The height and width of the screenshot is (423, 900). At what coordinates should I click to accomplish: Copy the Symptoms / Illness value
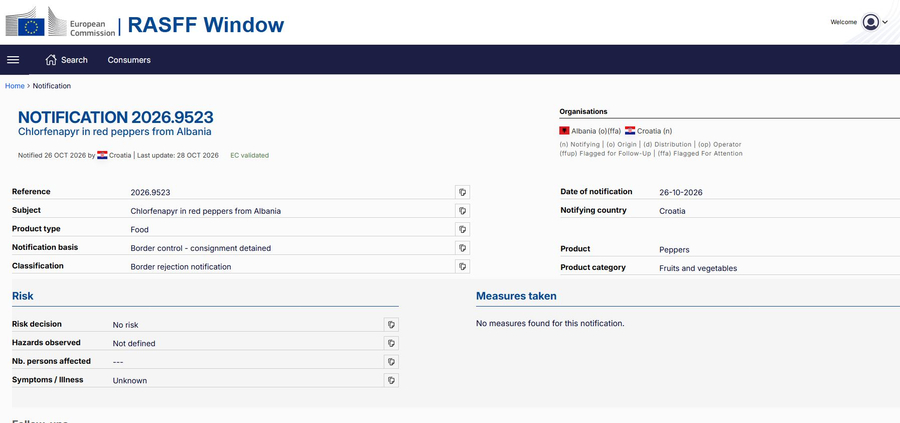pyautogui.click(x=391, y=380)
